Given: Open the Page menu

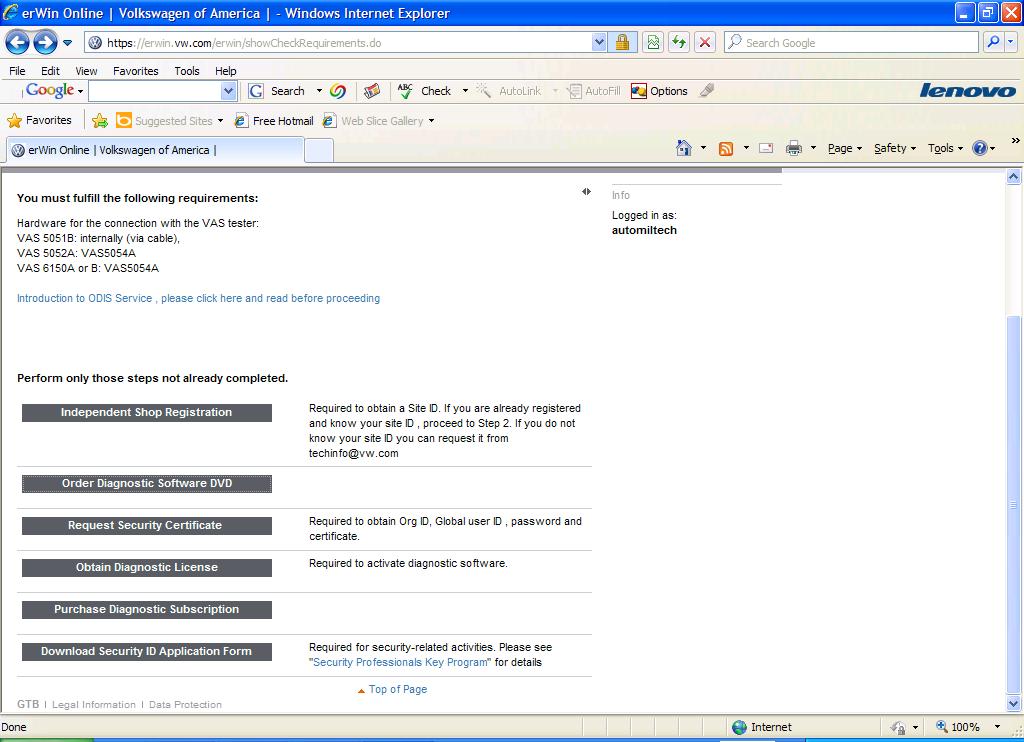Looking at the screenshot, I should tap(845, 148).
